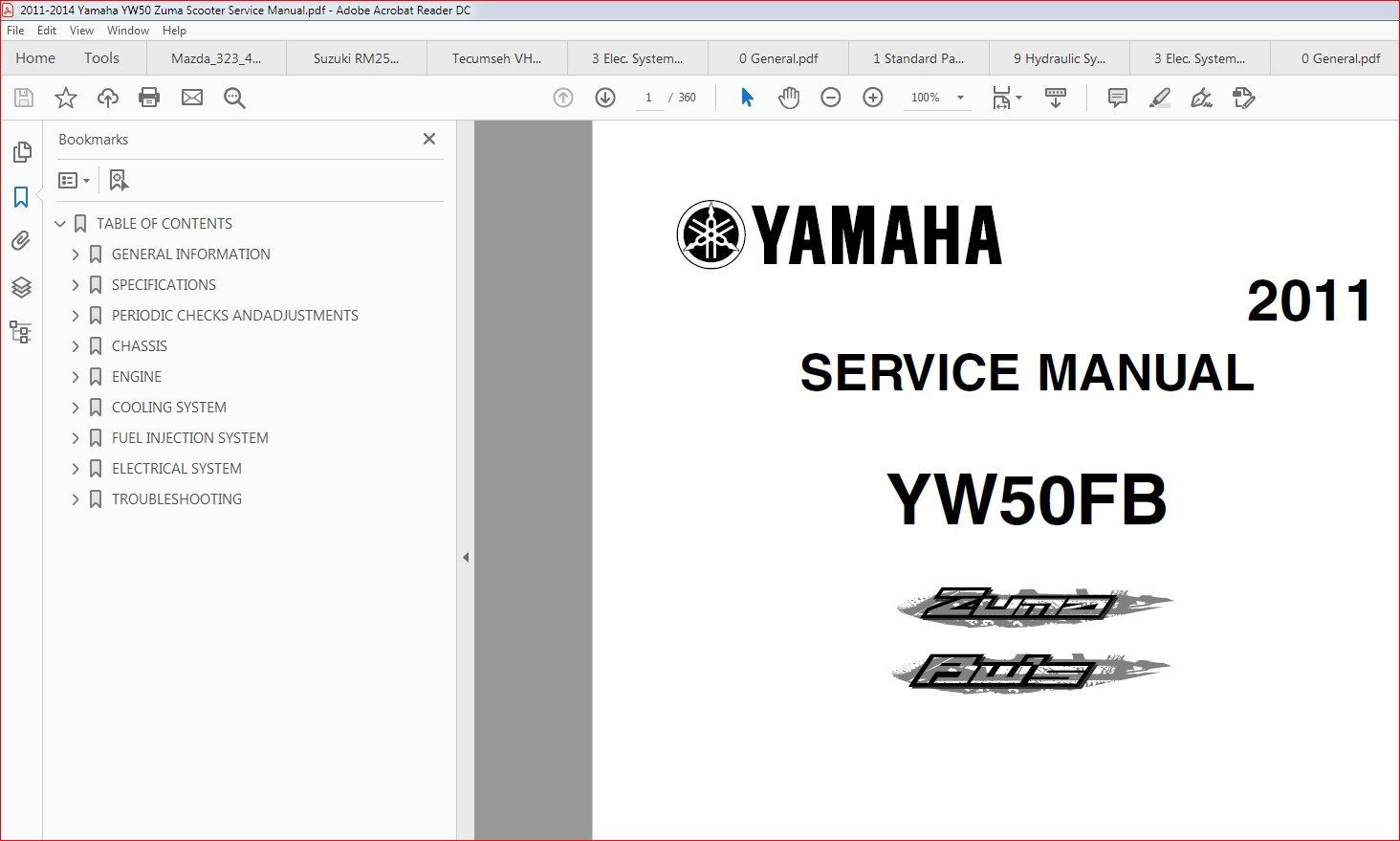Zoom out with minus icon

point(831,98)
